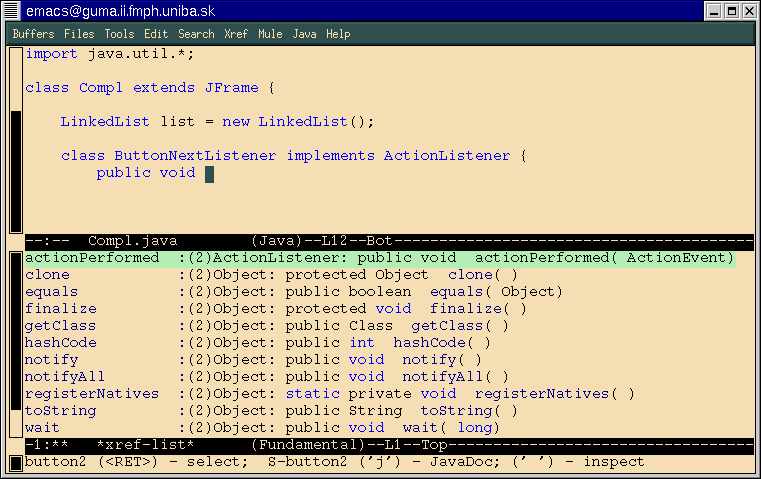Open the Xref menu

236,34
